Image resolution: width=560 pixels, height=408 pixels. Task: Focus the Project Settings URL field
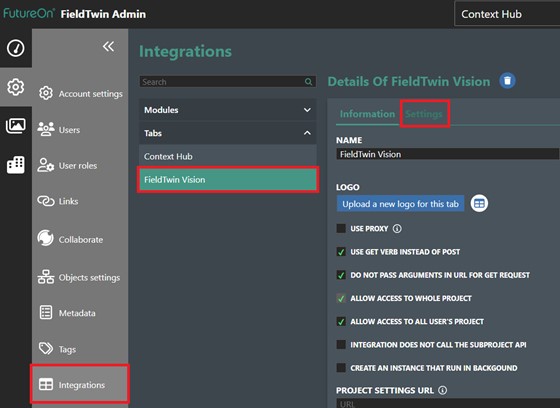pos(448,404)
